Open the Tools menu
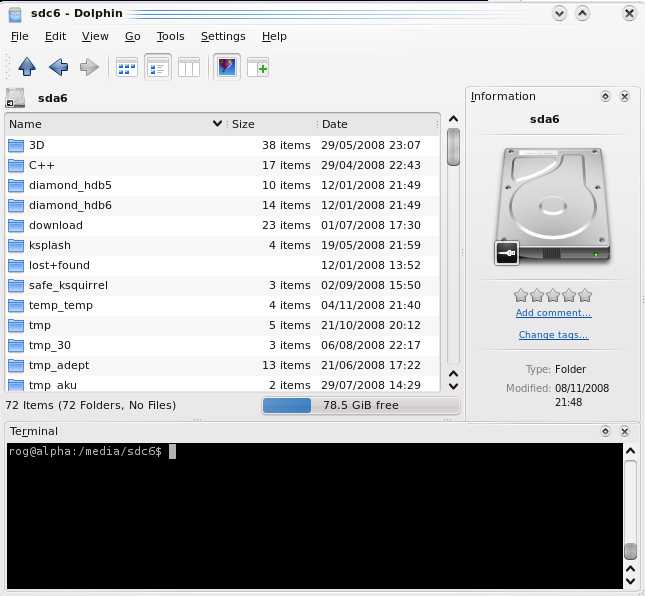Screen dimensions: 645x596 click(x=170, y=36)
